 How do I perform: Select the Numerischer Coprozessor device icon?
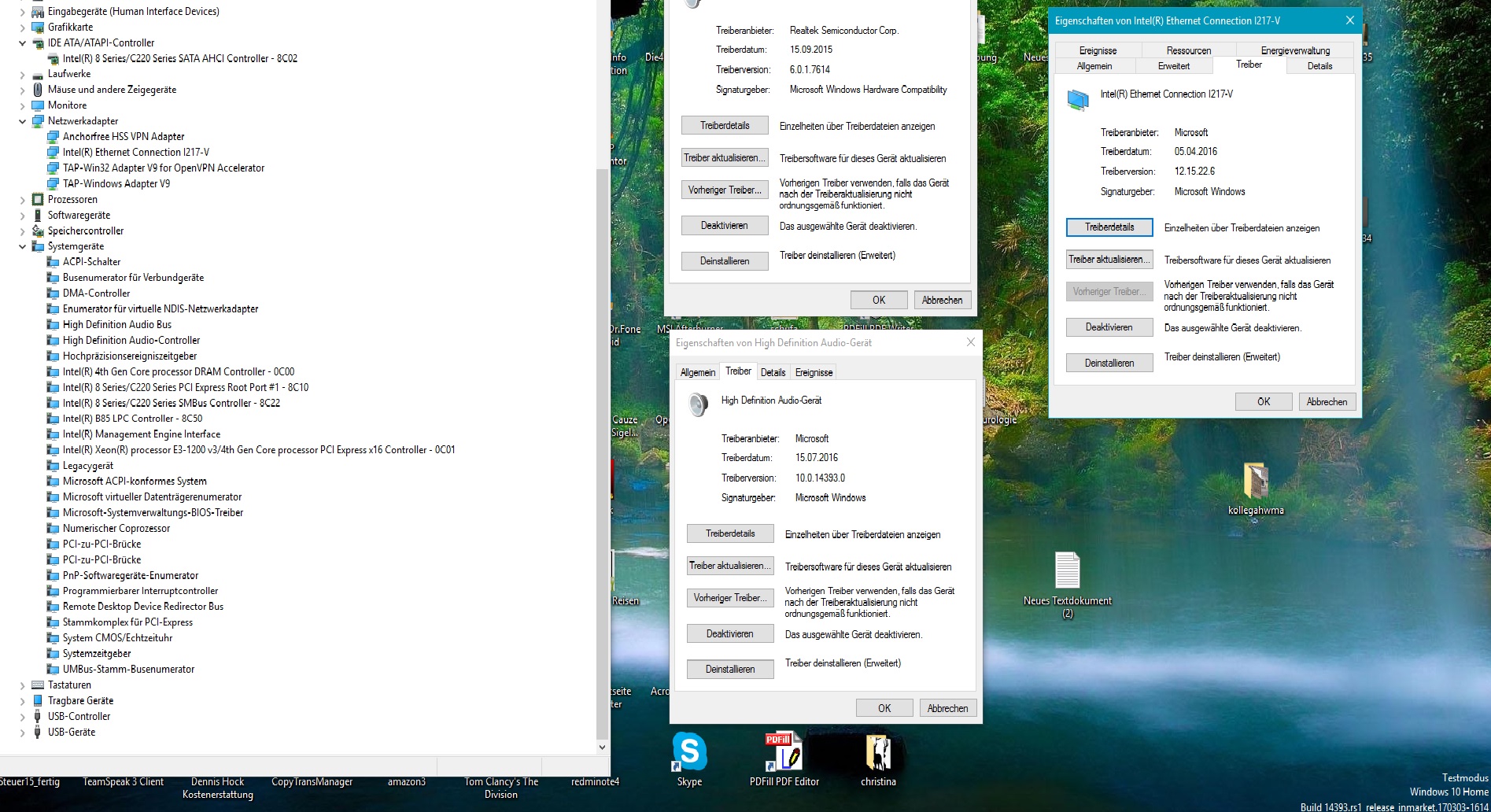54,528
